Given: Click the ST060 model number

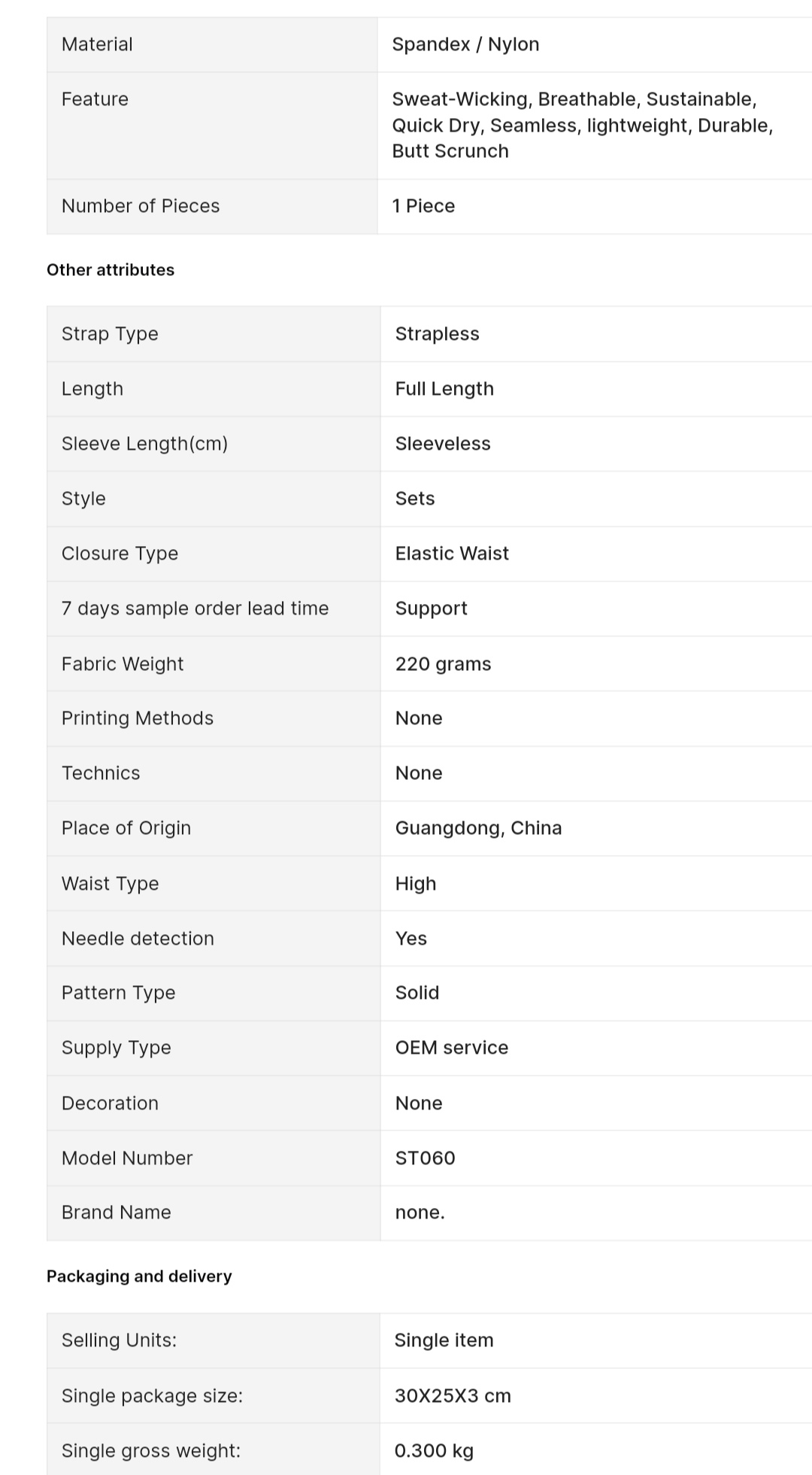Looking at the screenshot, I should [425, 1158].
